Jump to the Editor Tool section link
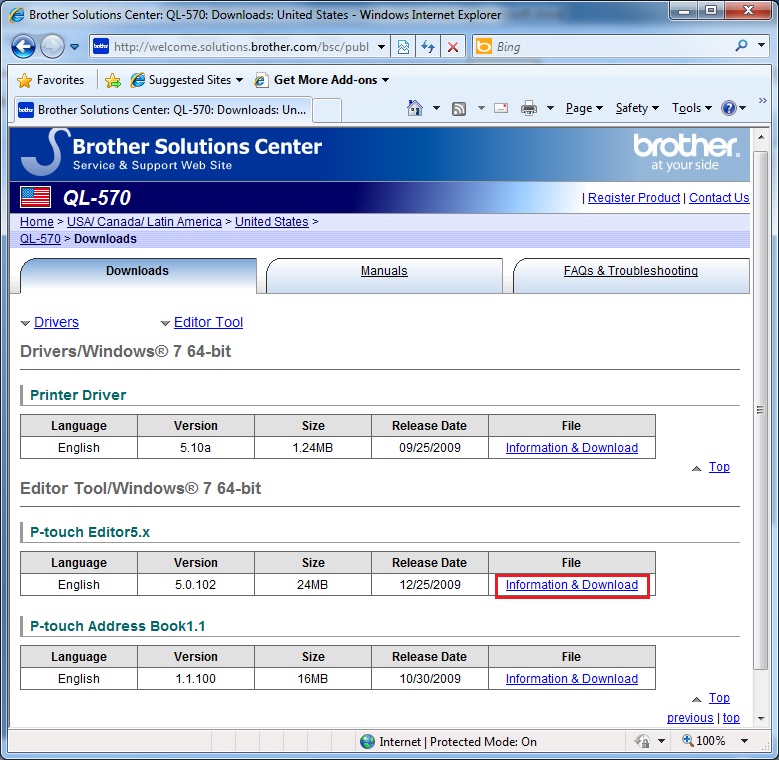The width and height of the screenshot is (779, 760). point(208,322)
